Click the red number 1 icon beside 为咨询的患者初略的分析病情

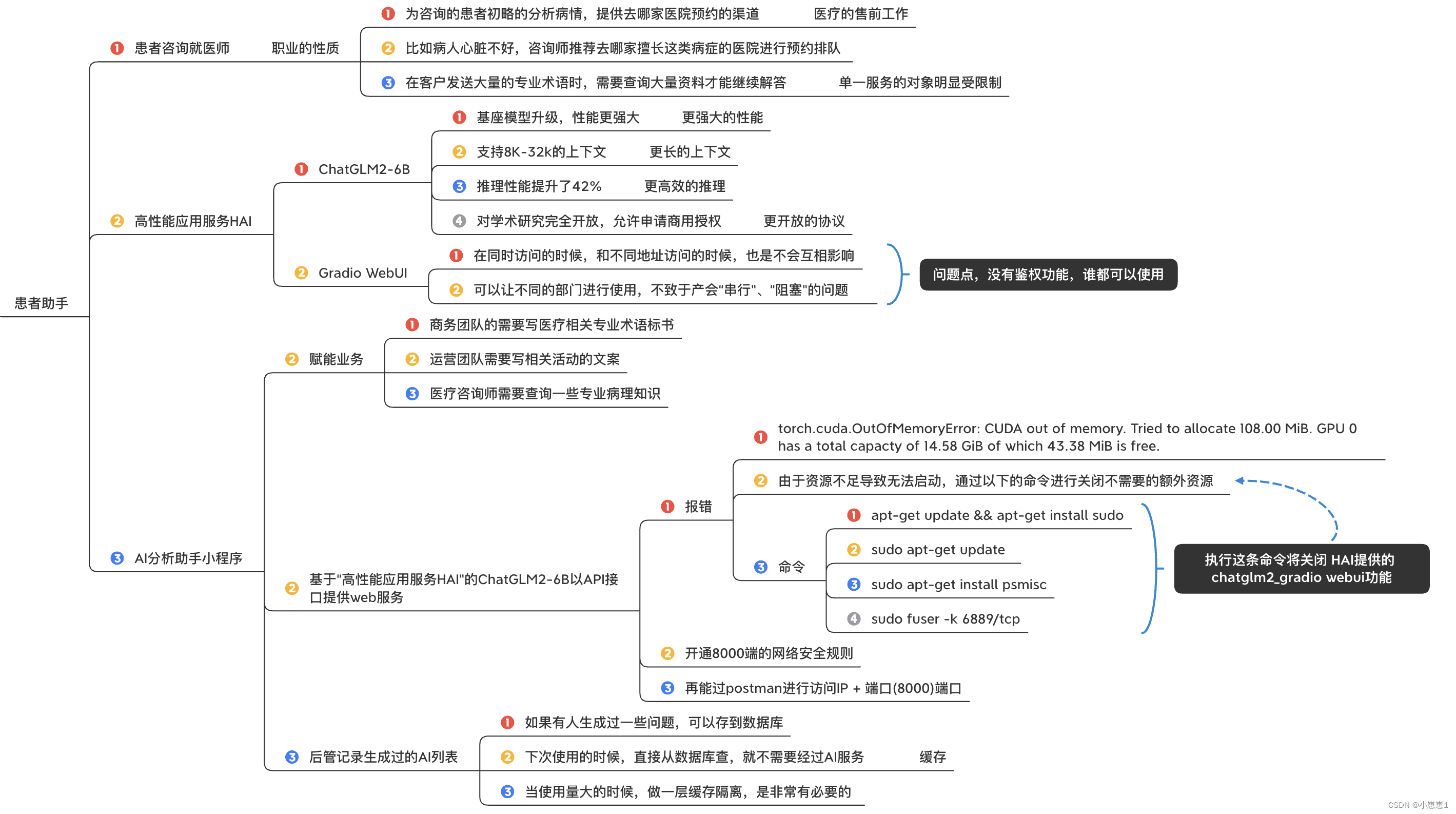(388, 13)
